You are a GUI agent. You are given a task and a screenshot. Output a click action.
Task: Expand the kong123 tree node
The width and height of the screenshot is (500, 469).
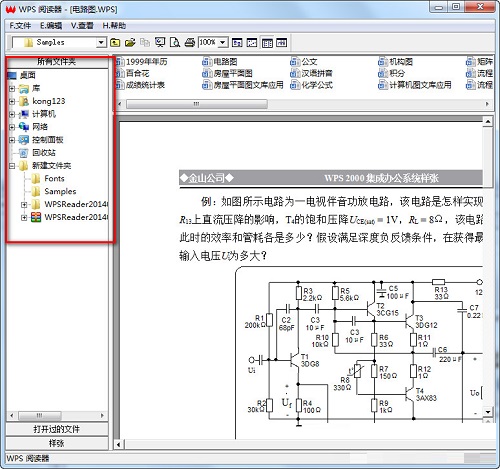click(x=12, y=101)
